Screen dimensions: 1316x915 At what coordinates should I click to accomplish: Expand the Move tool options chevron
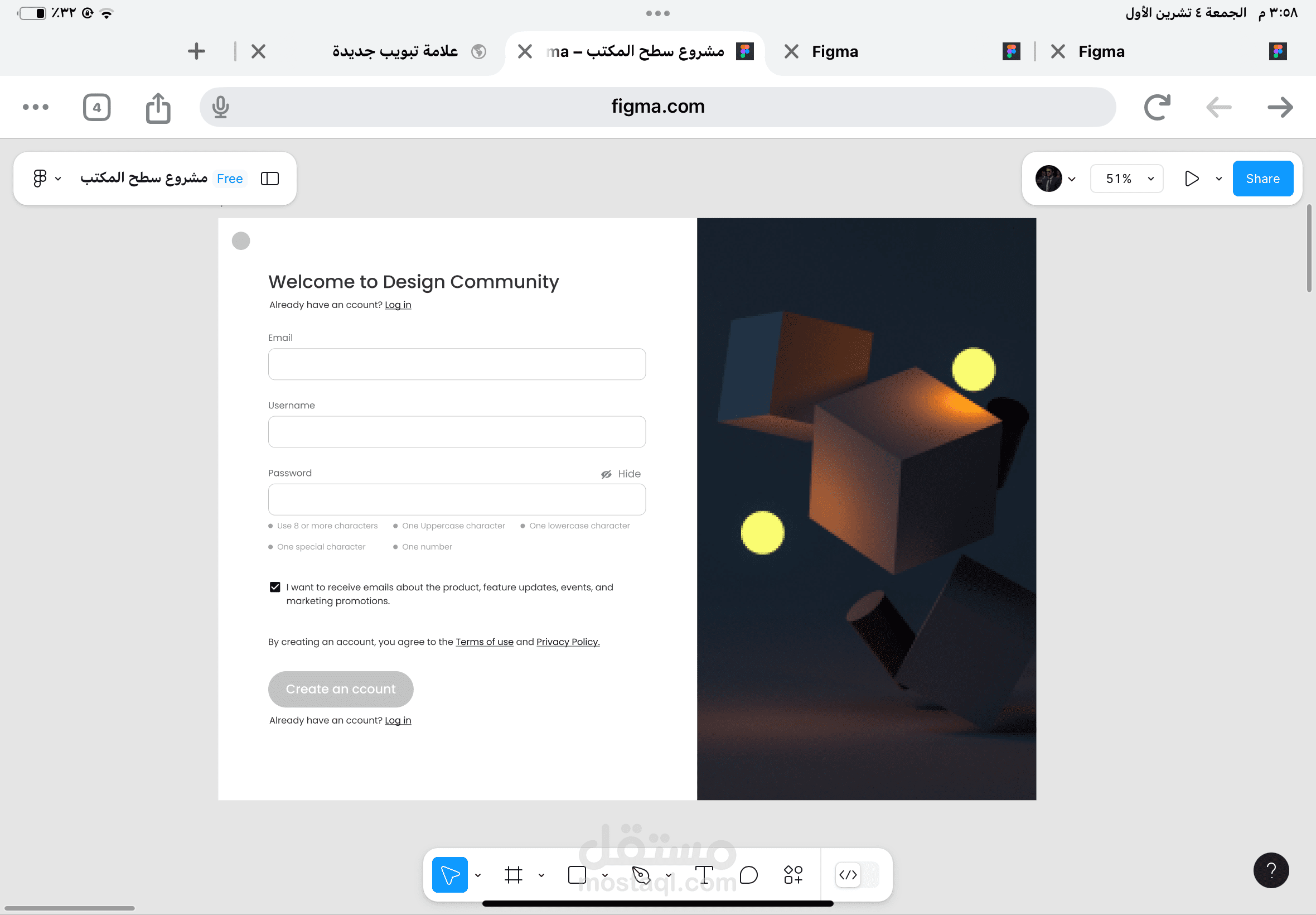[478, 875]
